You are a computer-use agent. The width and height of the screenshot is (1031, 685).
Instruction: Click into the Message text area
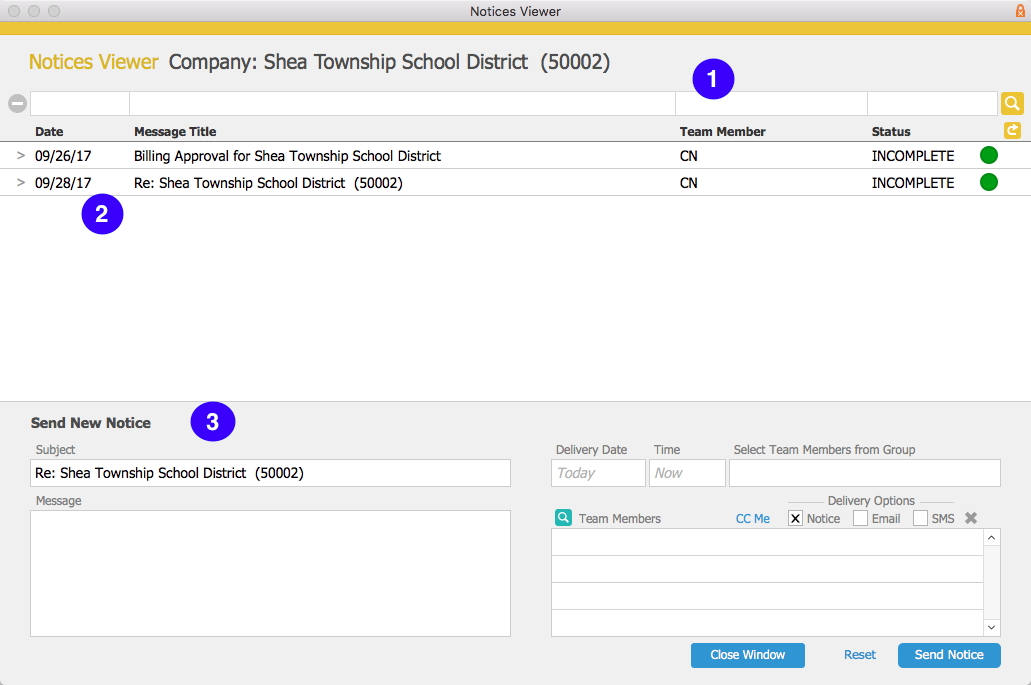pos(270,573)
